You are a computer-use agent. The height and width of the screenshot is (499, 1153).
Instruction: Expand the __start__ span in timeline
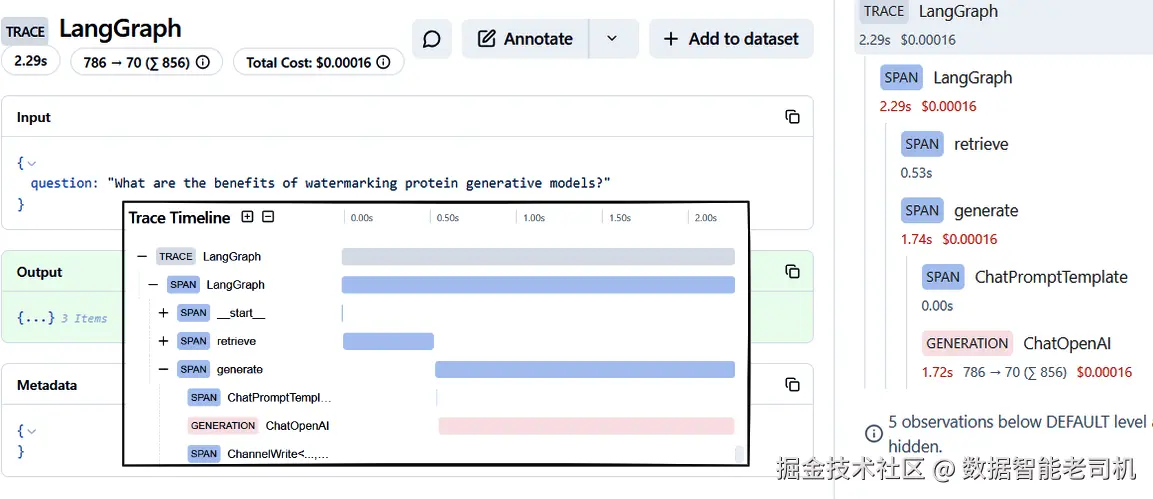click(x=163, y=313)
